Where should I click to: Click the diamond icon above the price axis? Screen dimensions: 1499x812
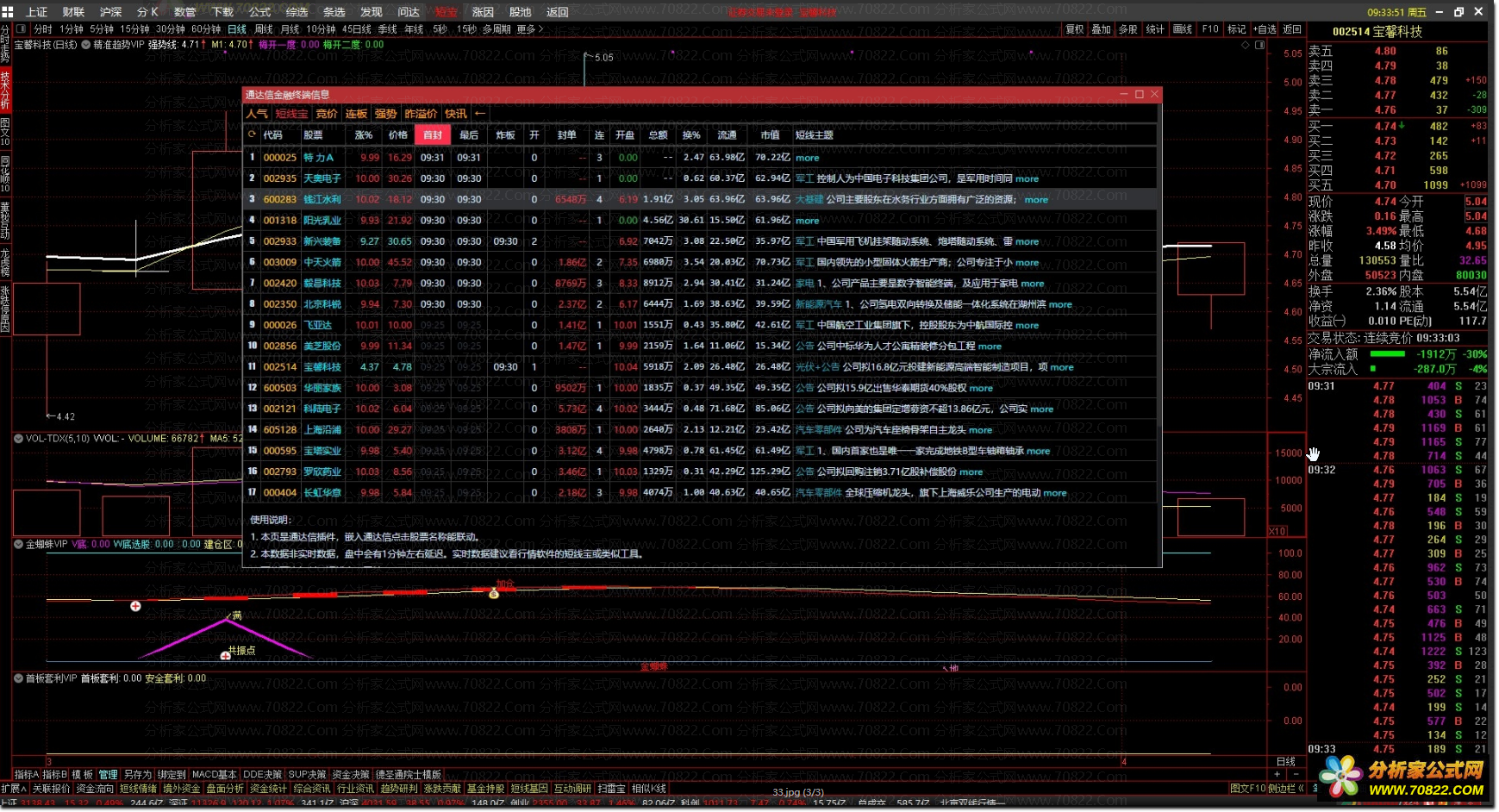[1246, 45]
